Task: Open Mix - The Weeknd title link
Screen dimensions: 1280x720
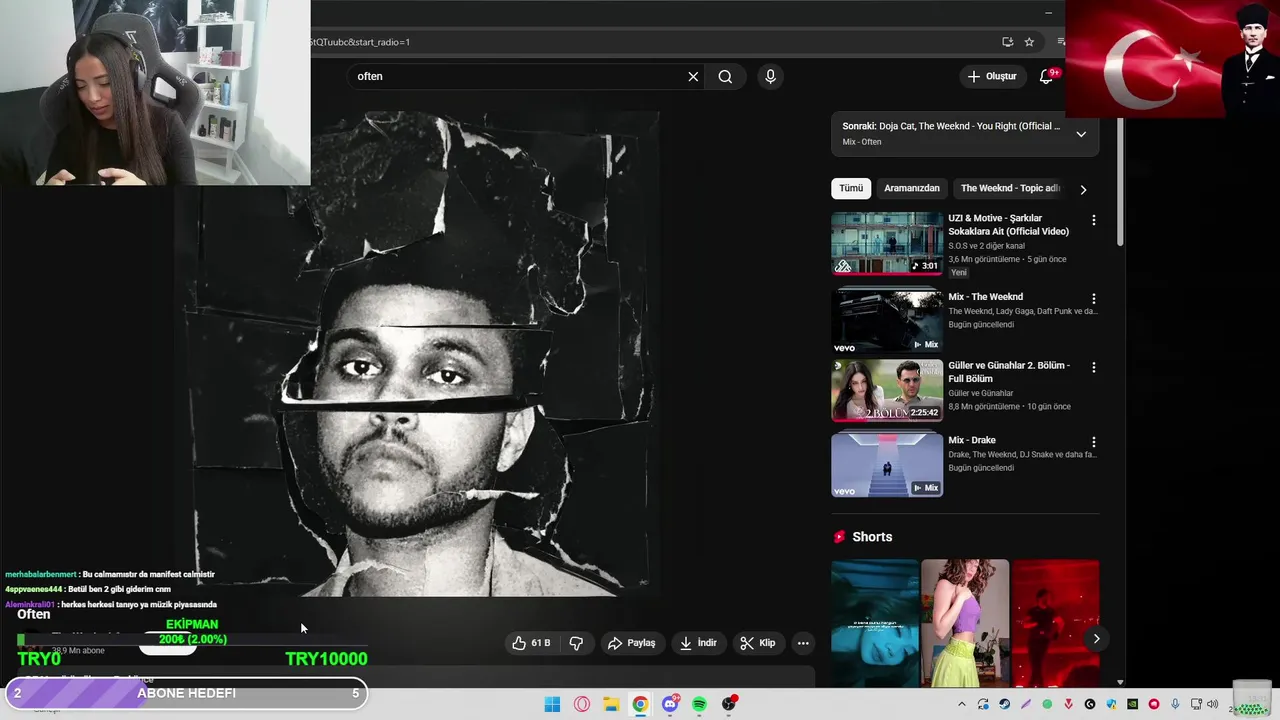Action: [985, 297]
